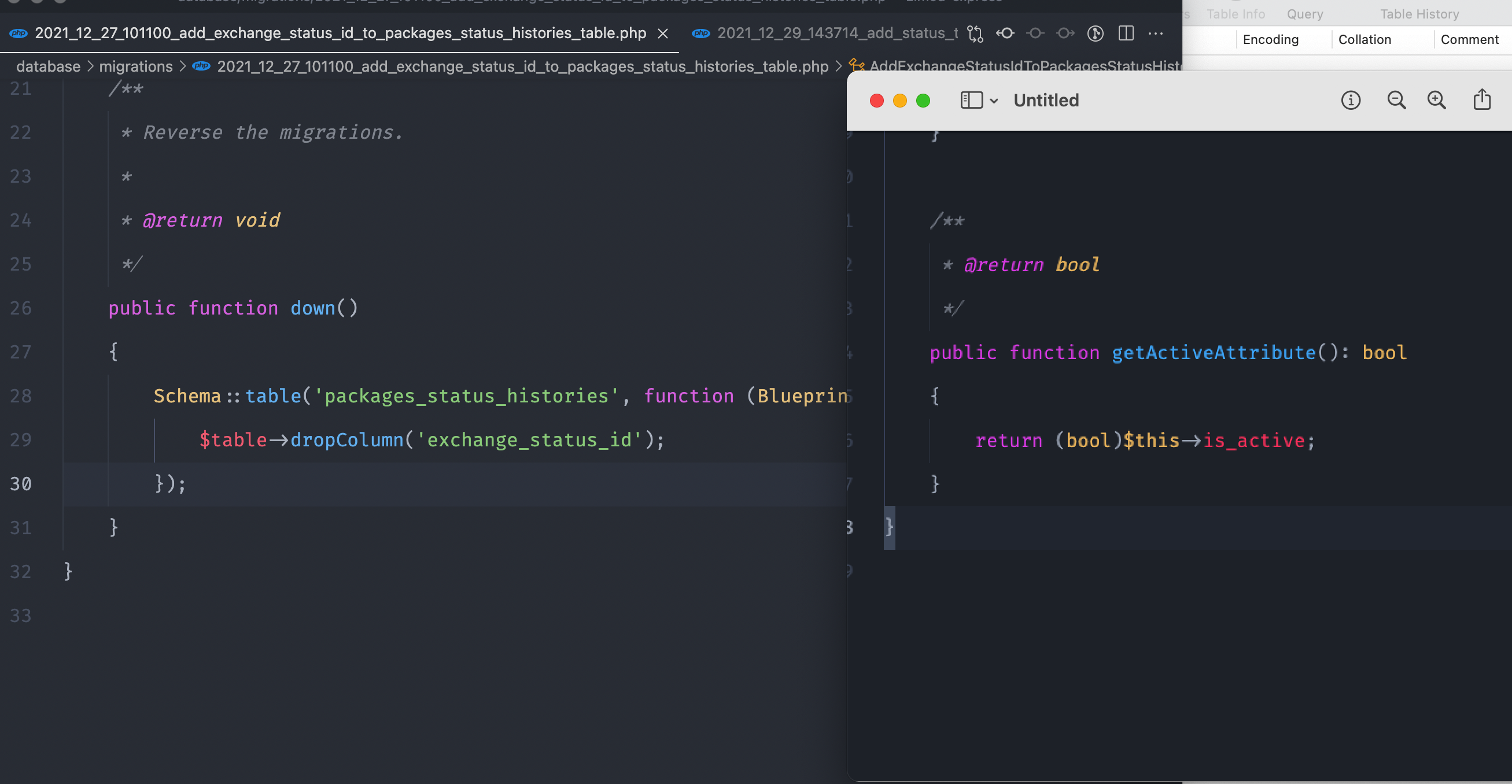Click line number 30 in the gutter

[x=20, y=483]
